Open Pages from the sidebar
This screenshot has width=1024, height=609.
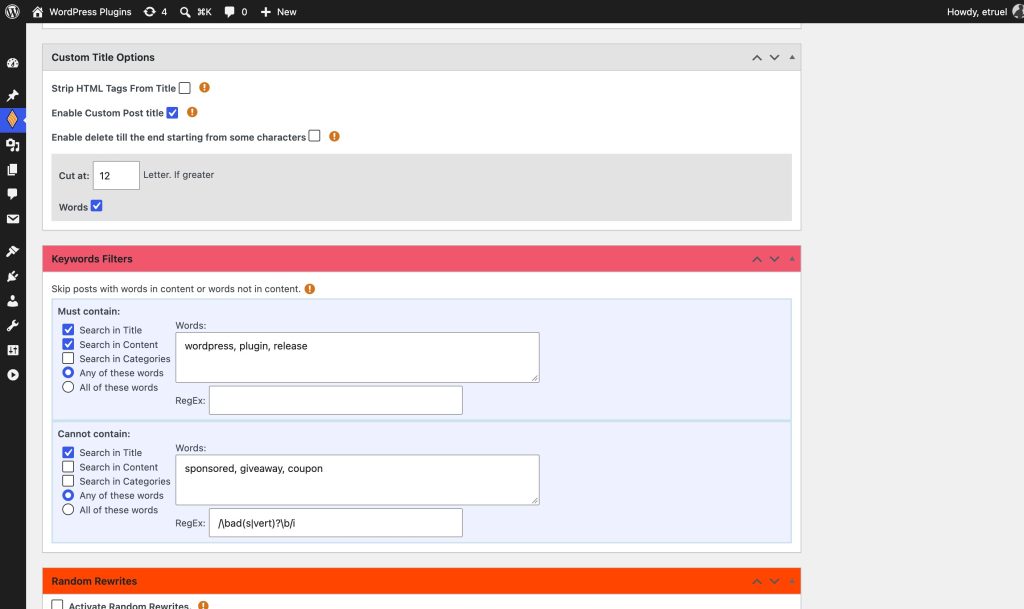12,170
